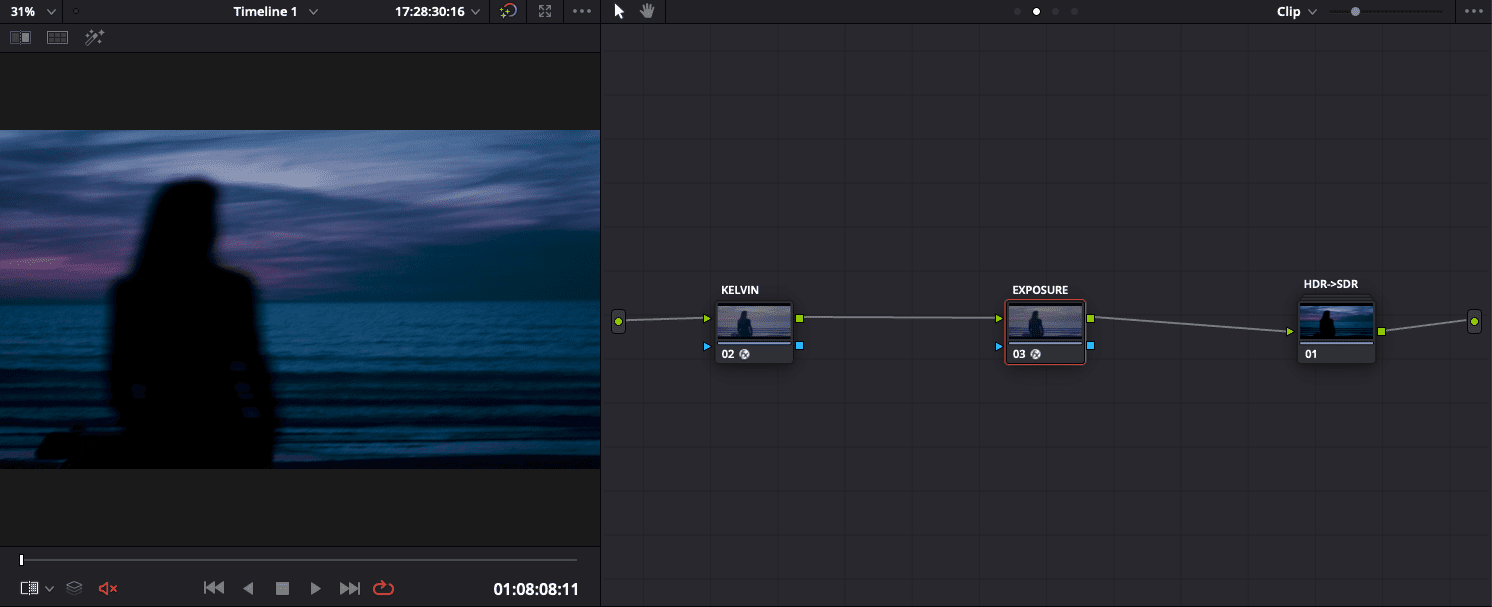This screenshot has height=607, width=1492.
Task: Toggle the second page indicator dot above the nodes
Action: point(1036,11)
